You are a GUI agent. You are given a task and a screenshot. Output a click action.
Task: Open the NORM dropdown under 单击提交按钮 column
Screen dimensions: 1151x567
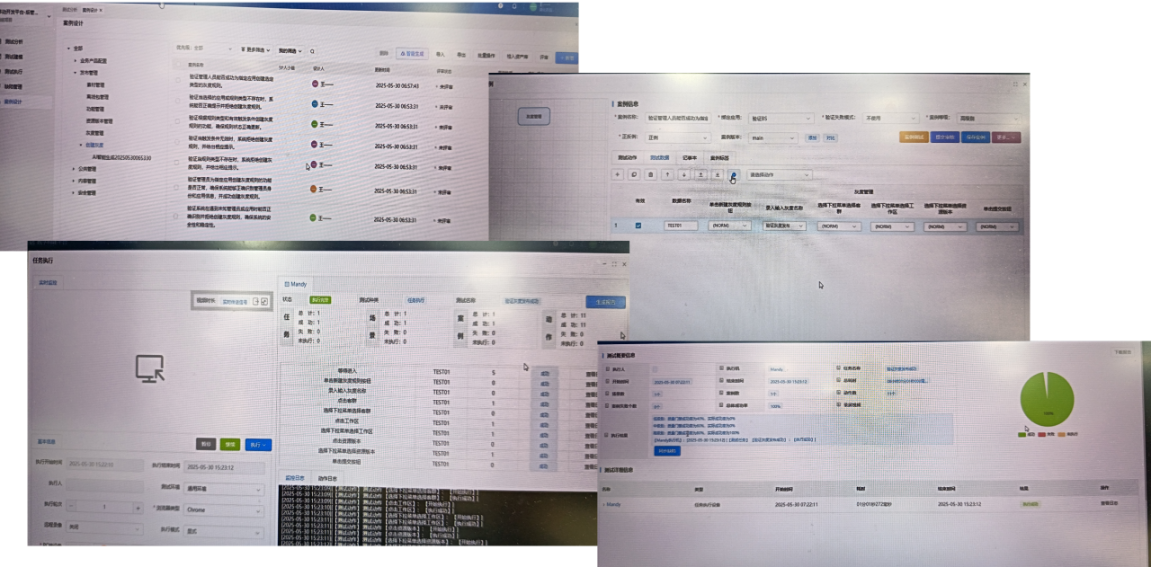pyautogui.click(x=998, y=227)
